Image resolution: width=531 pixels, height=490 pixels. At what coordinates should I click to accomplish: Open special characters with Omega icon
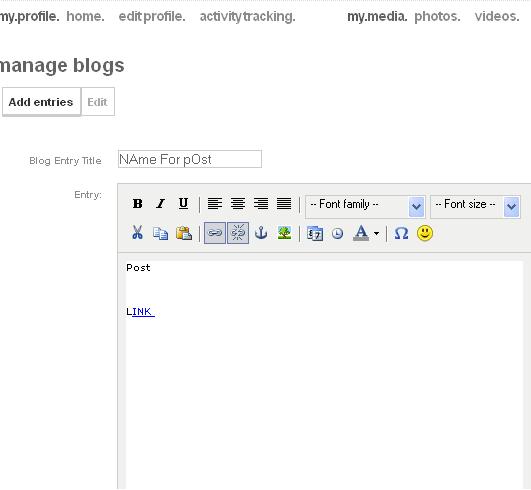pyautogui.click(x=401, y=233)
